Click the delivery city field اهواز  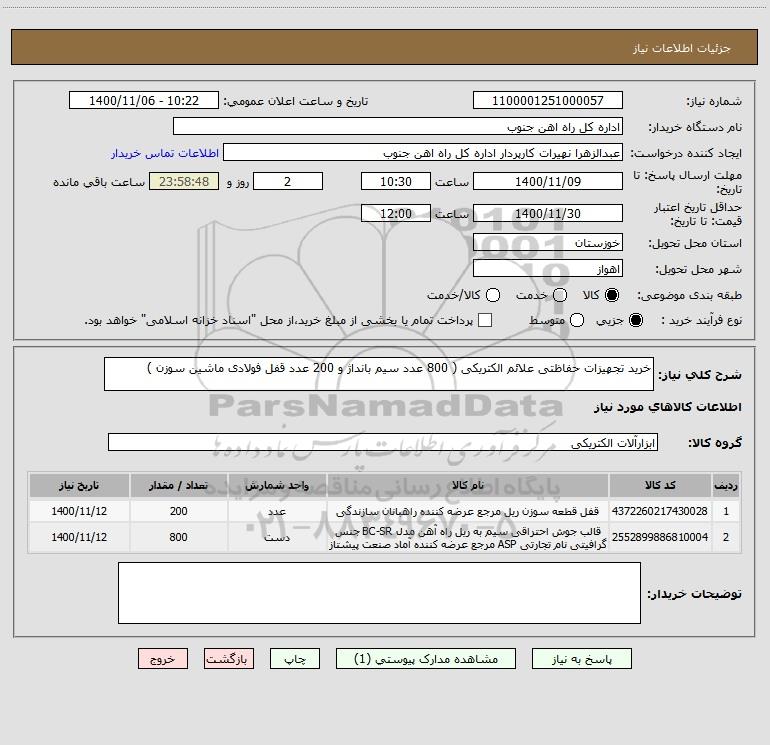click(x=548, y=268)
